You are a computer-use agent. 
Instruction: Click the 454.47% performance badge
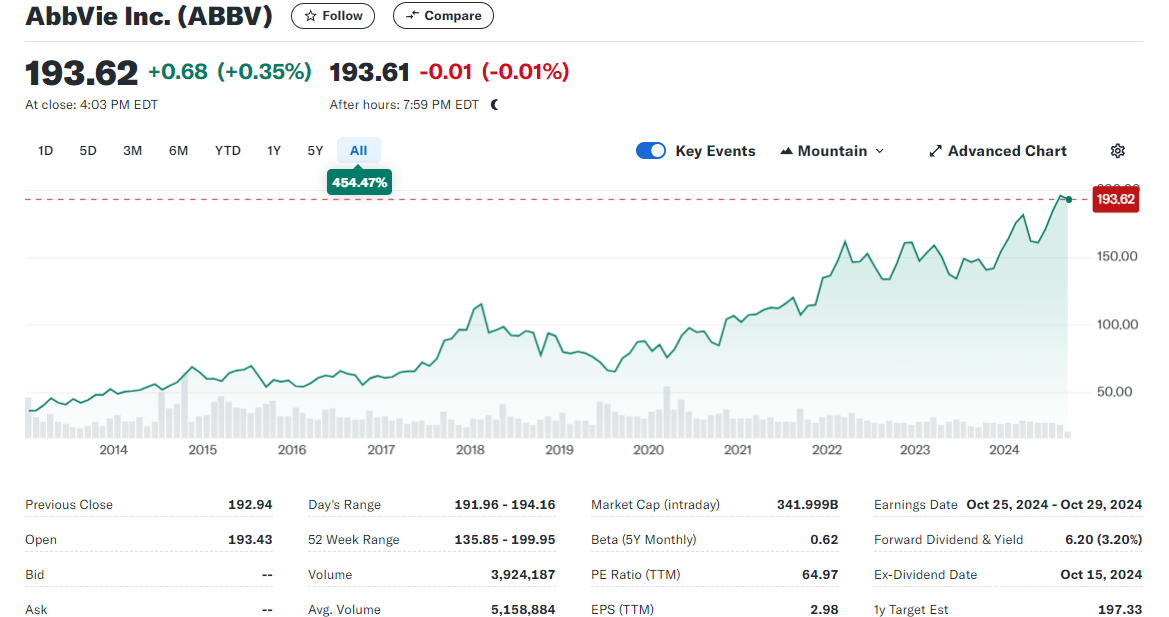tap(359, 183)
